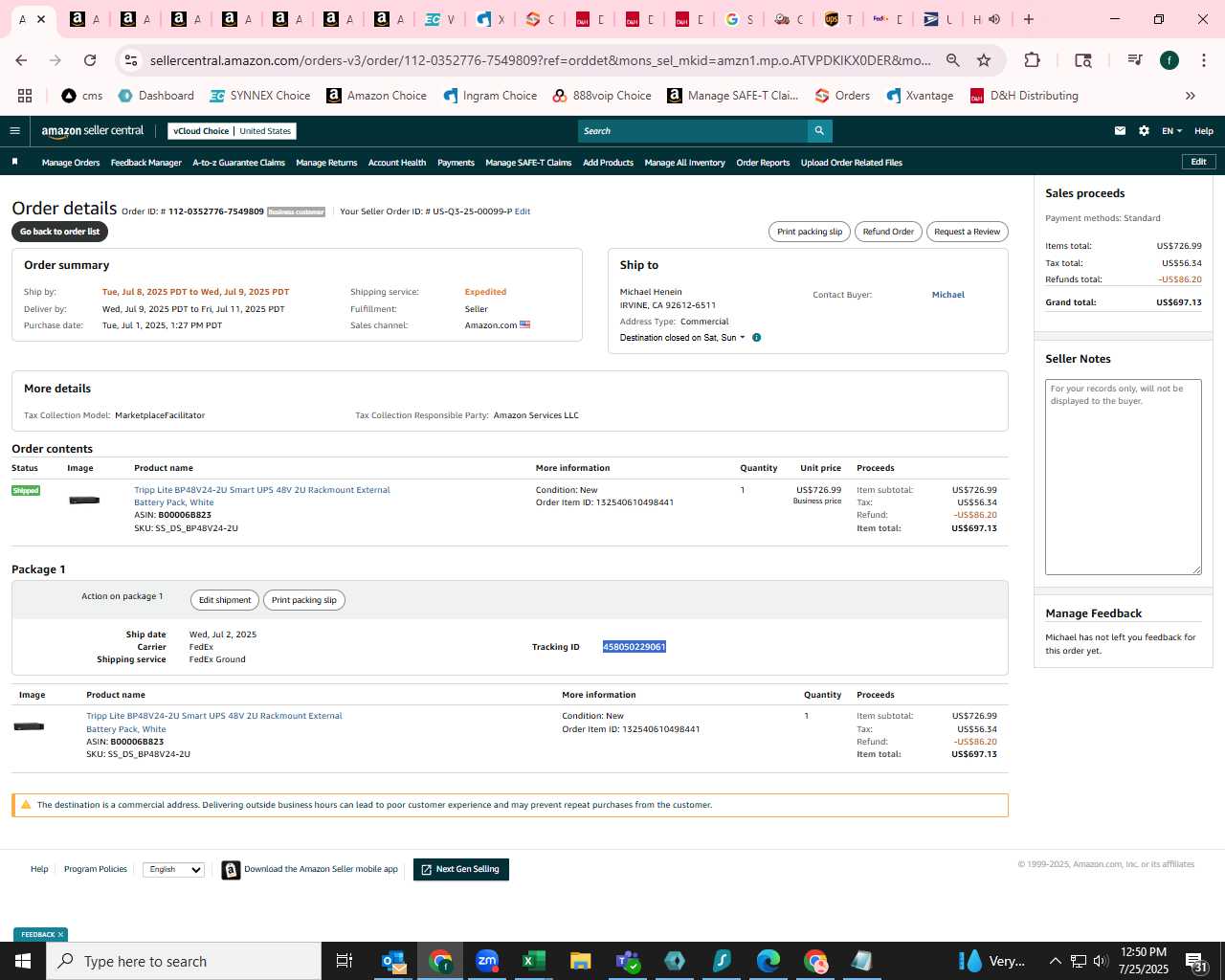Open Zoom from the taskbar
This screenshot has width=1225, height=980.
pyautogui.click(x=487, y=961)
